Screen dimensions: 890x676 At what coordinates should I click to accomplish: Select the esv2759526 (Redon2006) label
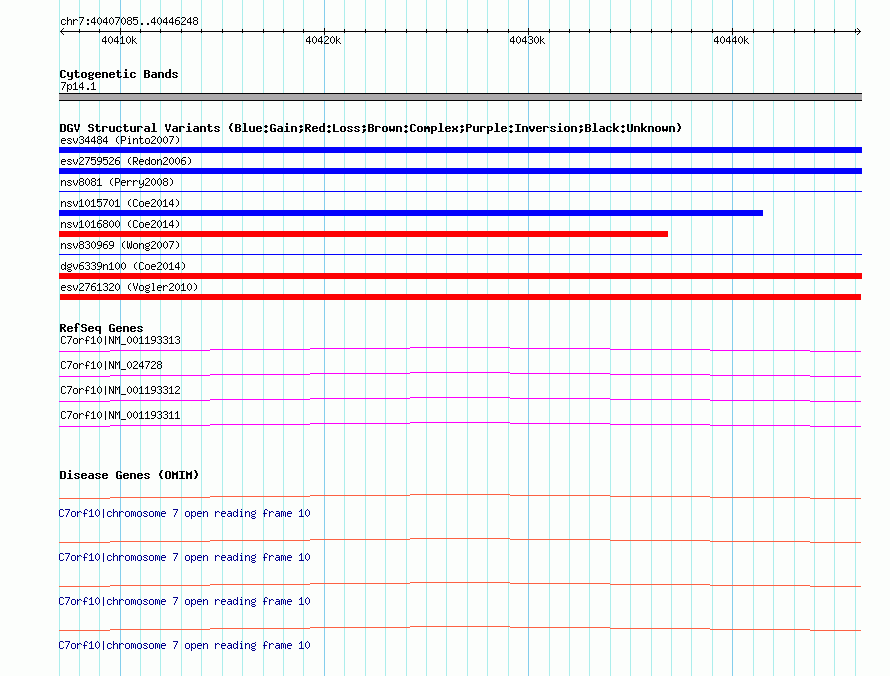click(x=126, y=161)
